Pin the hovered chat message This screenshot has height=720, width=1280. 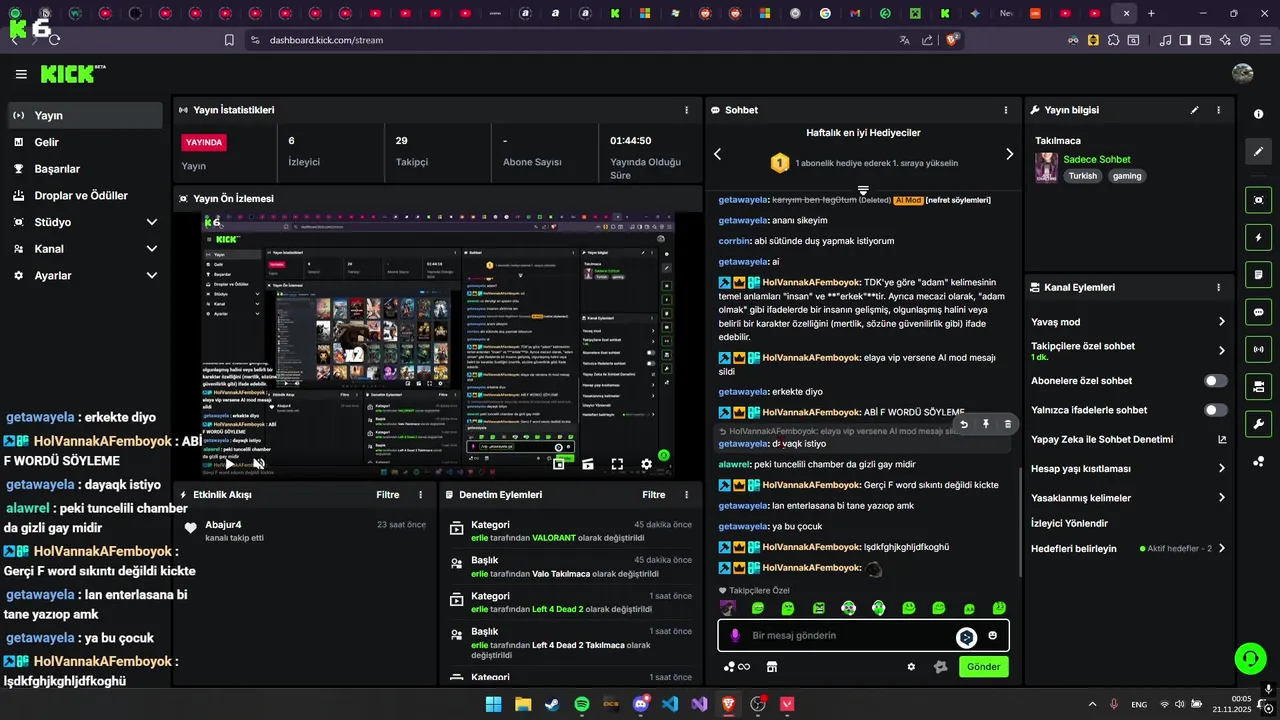click(986, 424)
